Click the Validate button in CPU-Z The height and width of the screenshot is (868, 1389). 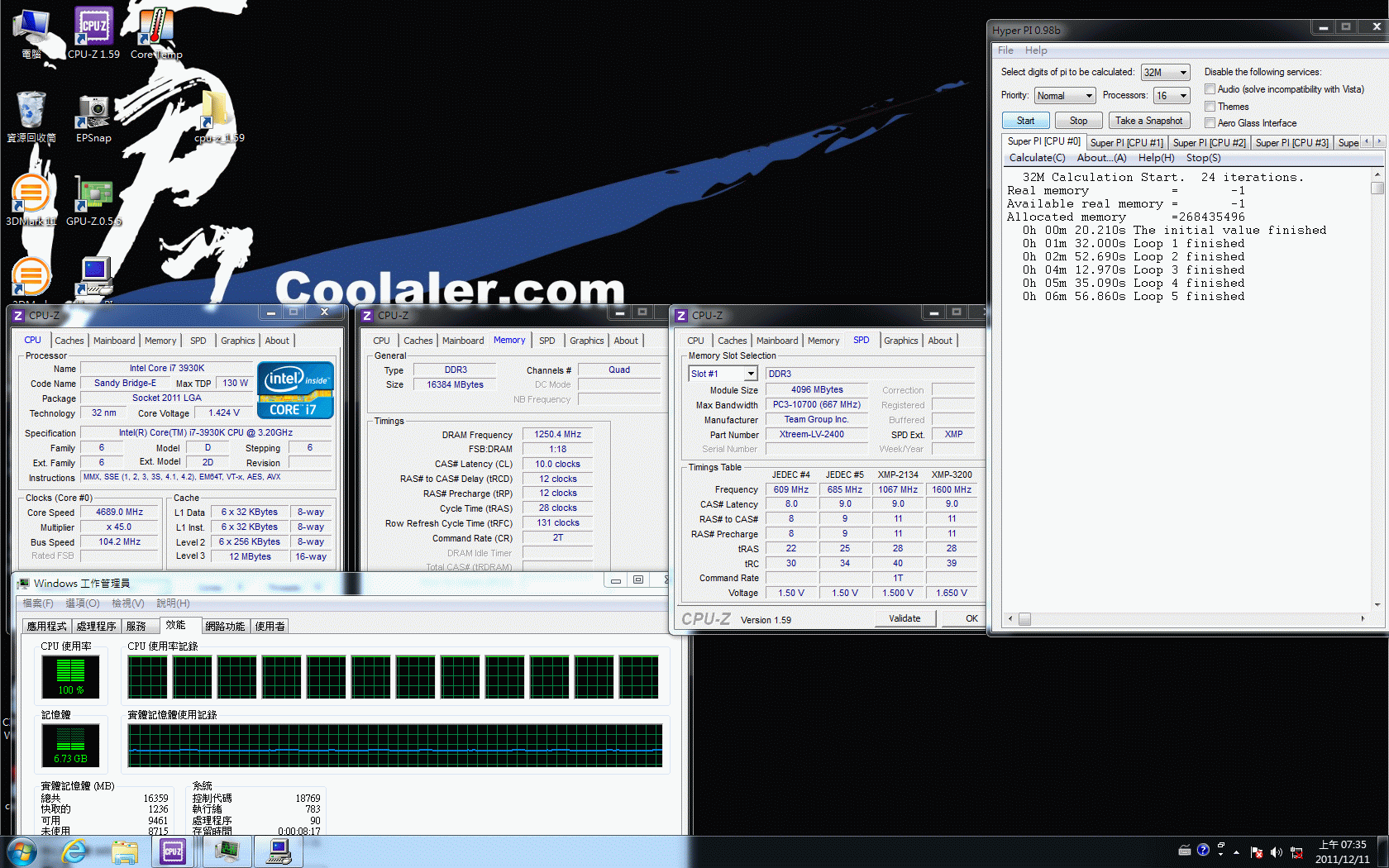point(905,618)
